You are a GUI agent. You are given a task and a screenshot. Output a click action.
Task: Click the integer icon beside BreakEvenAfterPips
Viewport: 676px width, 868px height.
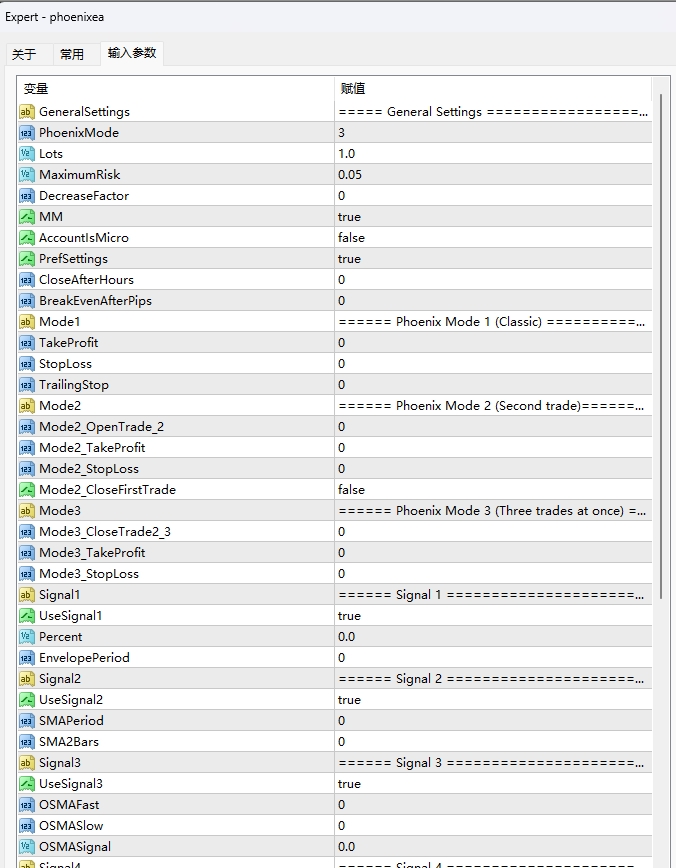pos(27,301)
